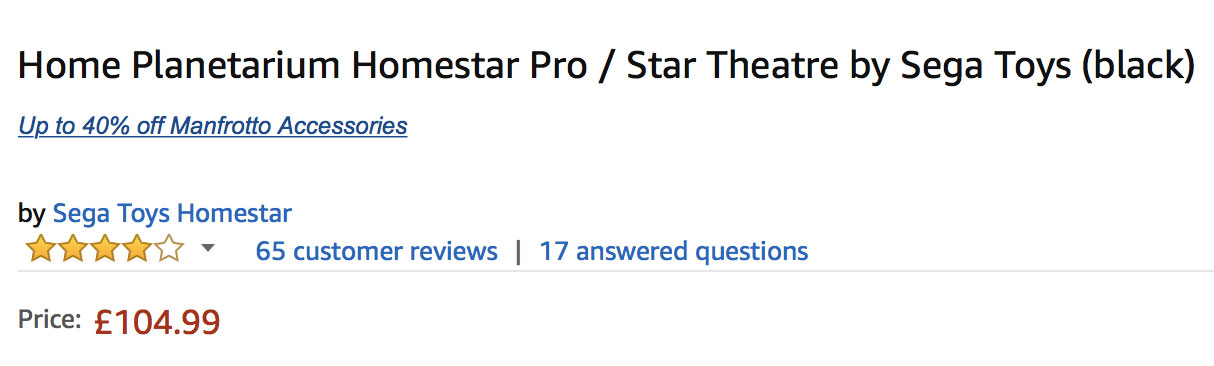Viewport: 1214px width, 366px height.
Task: Click the £104.99 price value
Action: [157, 322]
